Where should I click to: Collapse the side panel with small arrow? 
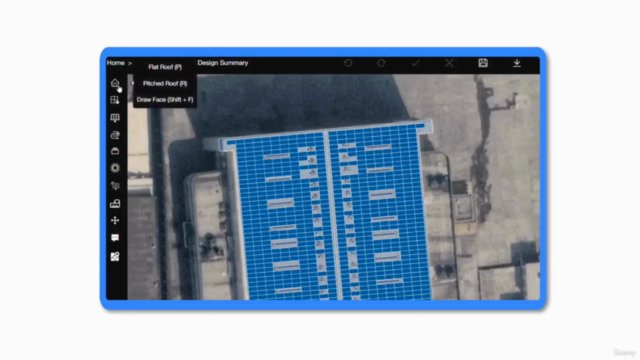tap(133, 83)
